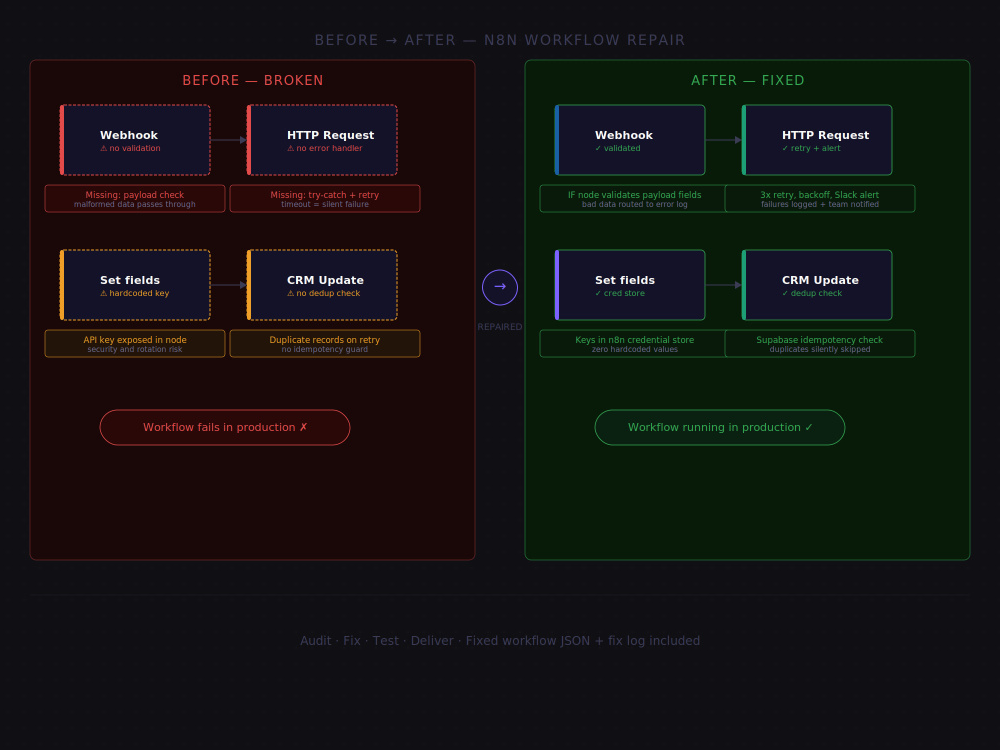Select the fixed CRM Update dedup check node

[817, 285]
